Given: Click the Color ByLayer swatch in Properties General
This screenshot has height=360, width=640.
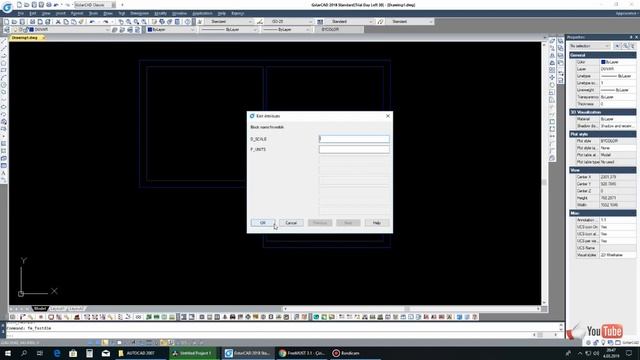Looking at the screenshot, I should [x=603, y=62].
